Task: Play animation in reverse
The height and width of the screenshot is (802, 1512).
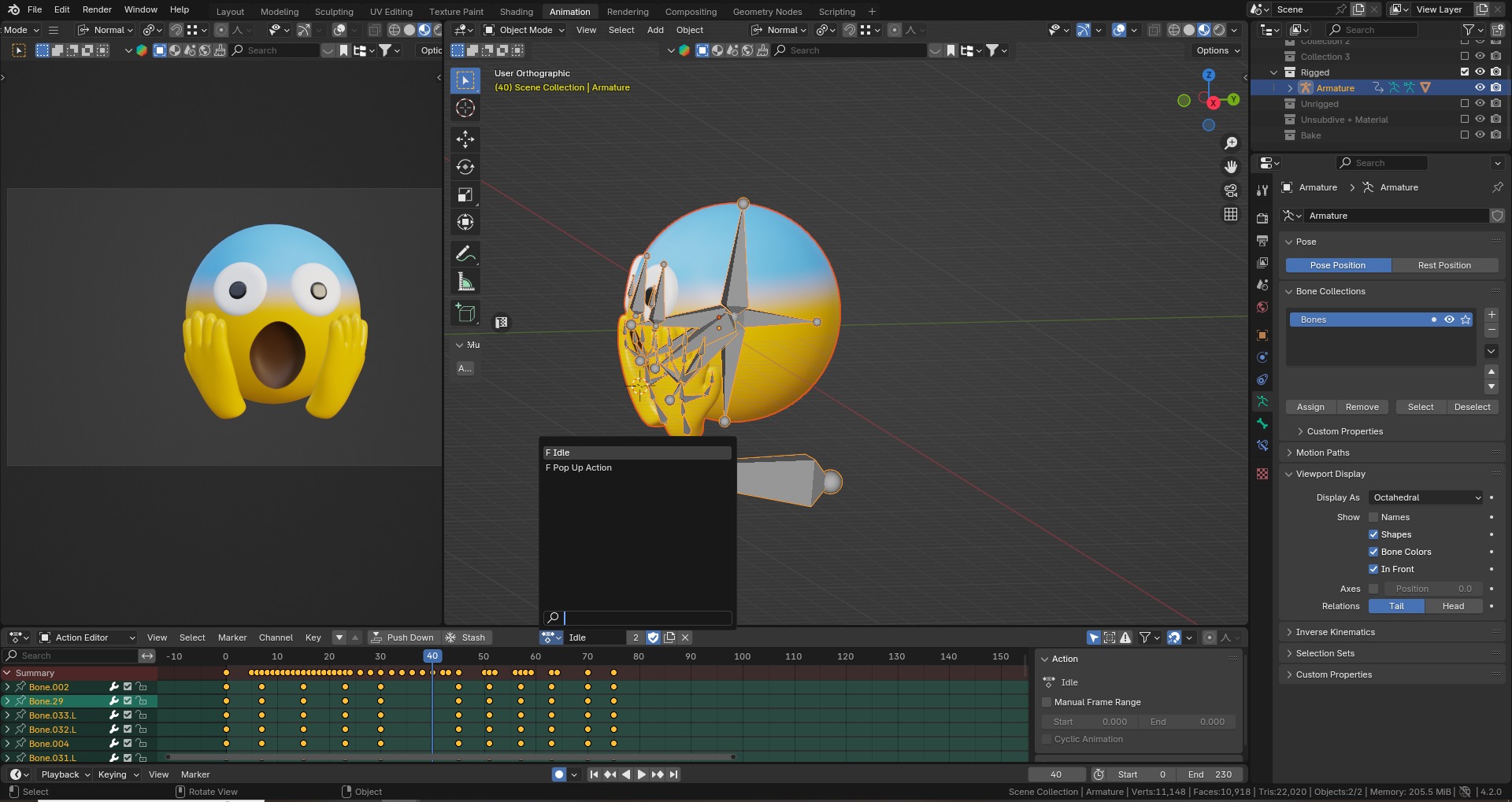Action: (626, 774)
